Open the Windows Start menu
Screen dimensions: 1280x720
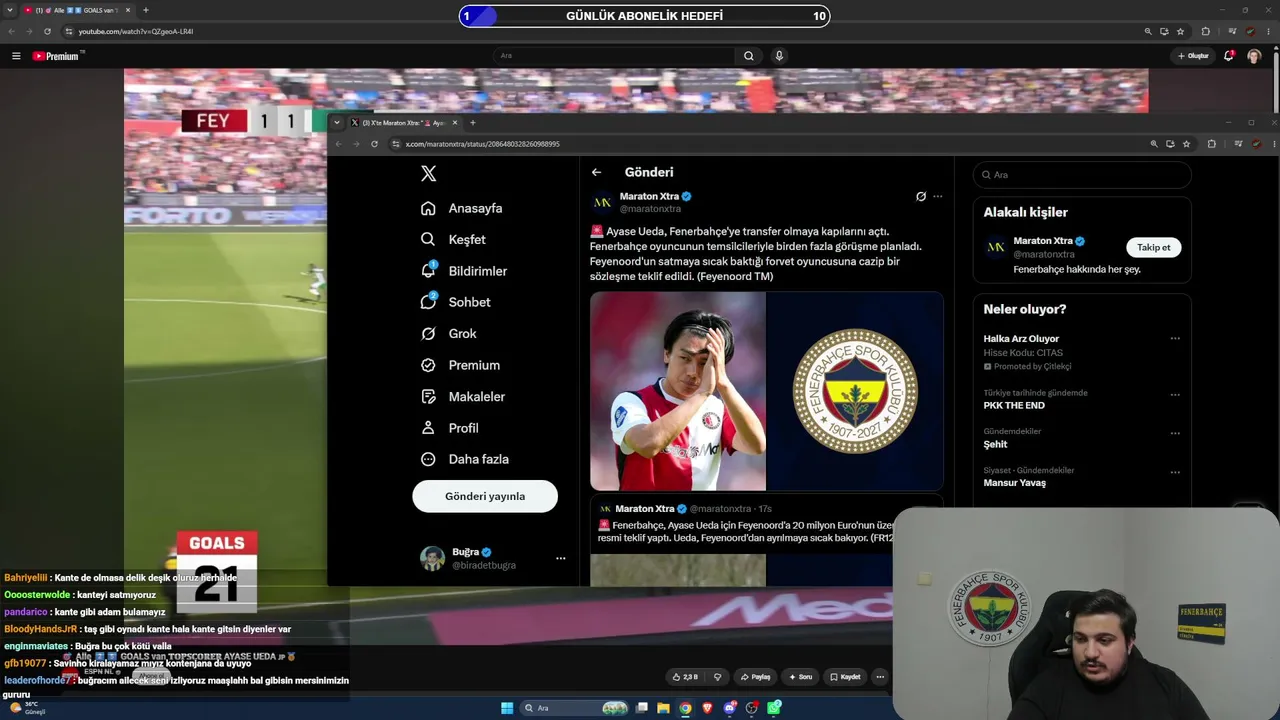click(x=507, y=708)
